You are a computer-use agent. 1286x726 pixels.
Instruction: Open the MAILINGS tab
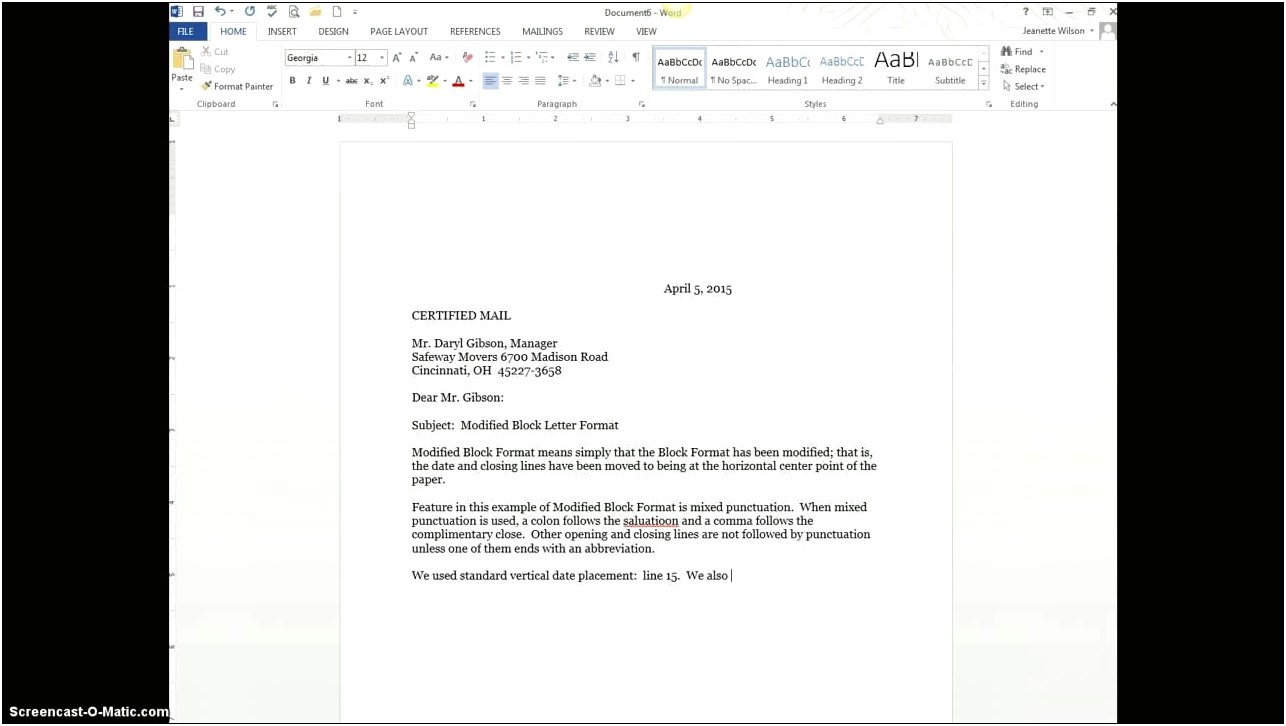pyautogui.click(x=542, y=32)
